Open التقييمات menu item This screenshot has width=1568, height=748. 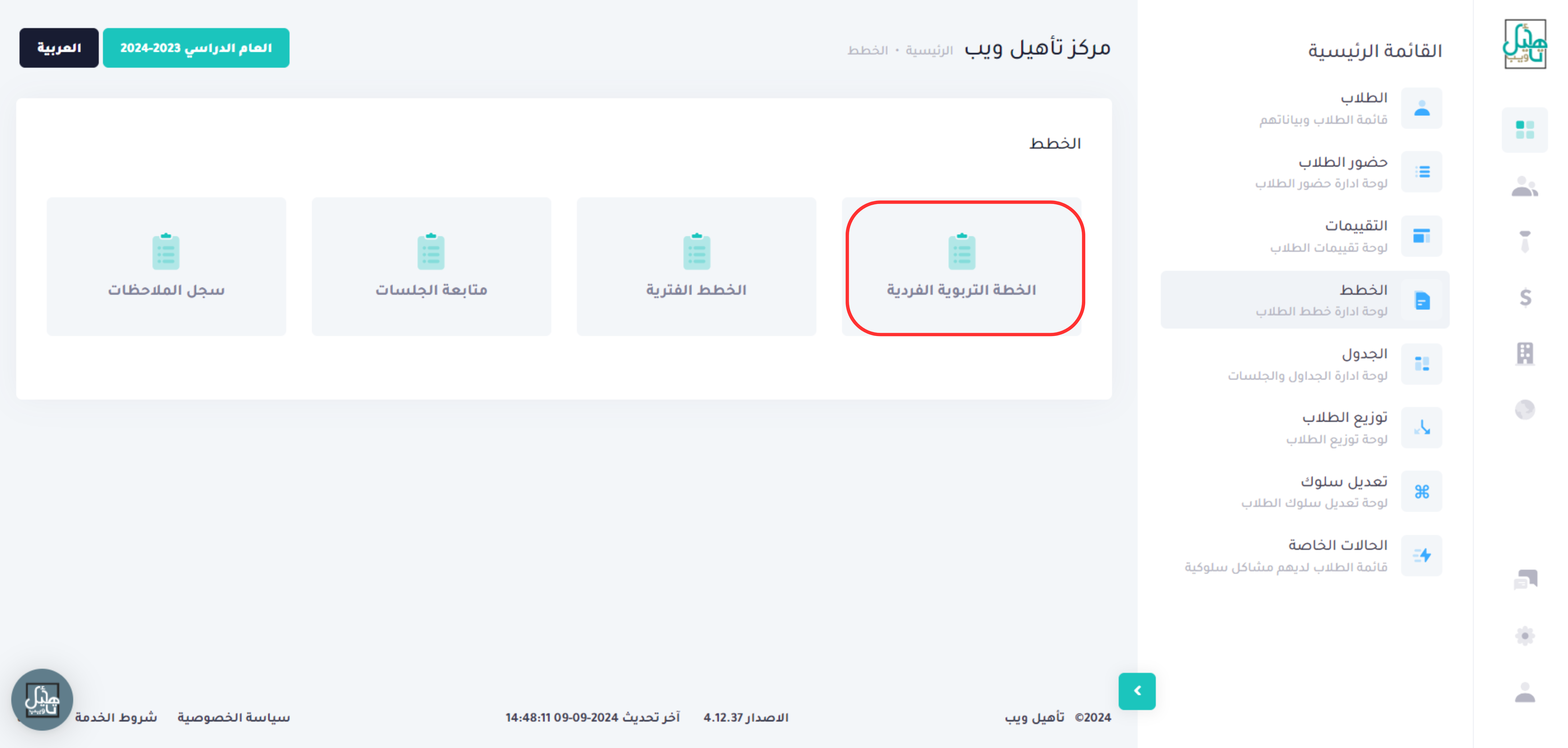pyautogui.click(x=1305, y=236)
